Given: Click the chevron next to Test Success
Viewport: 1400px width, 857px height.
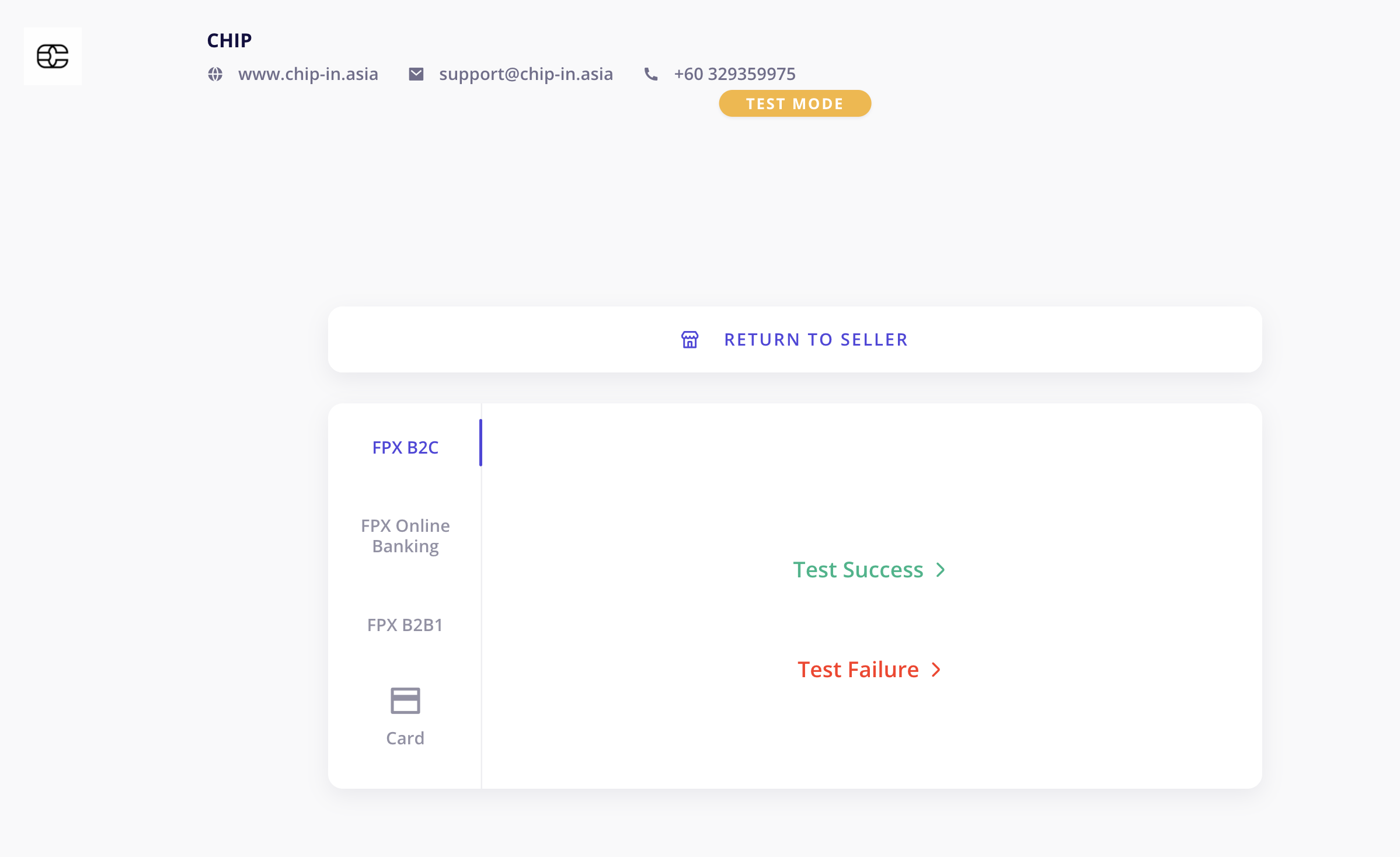Looking at the screenshot, I should click(941, 570).
